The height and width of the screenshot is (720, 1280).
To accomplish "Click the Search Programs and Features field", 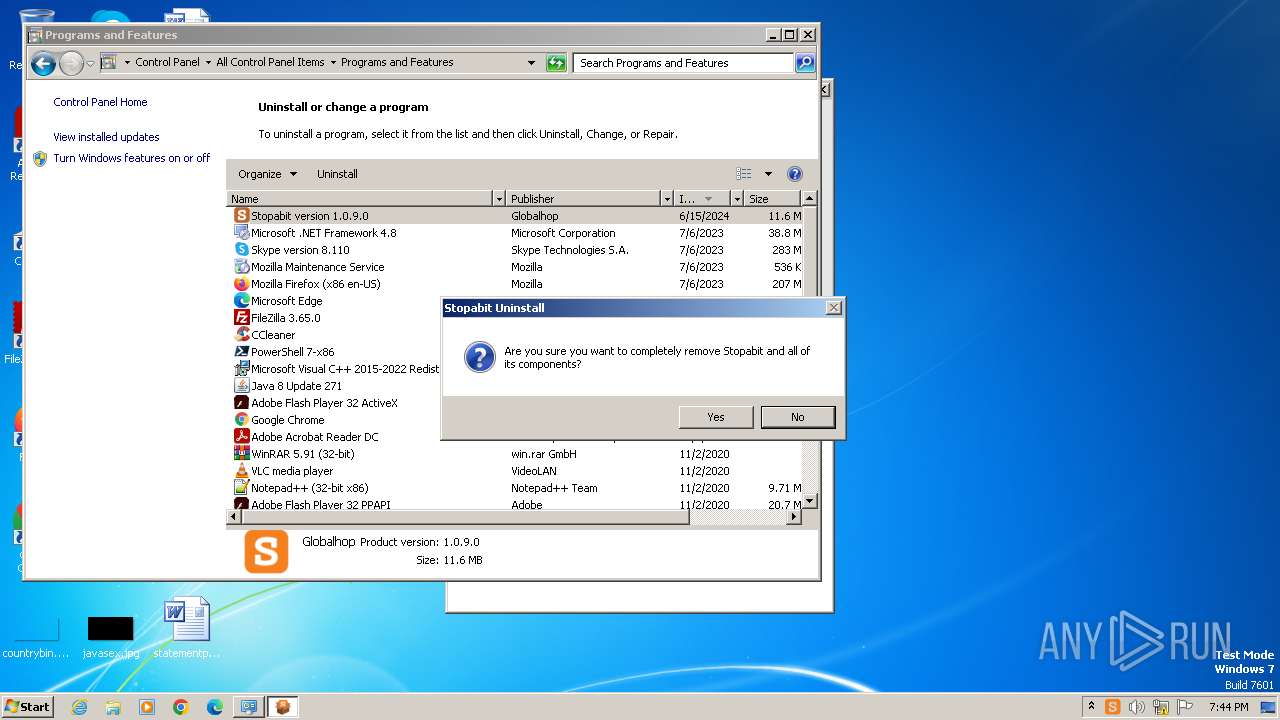I will coord(684,63).
